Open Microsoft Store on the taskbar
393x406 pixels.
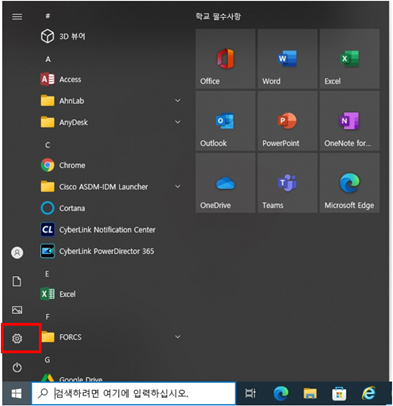click(339, 394)
